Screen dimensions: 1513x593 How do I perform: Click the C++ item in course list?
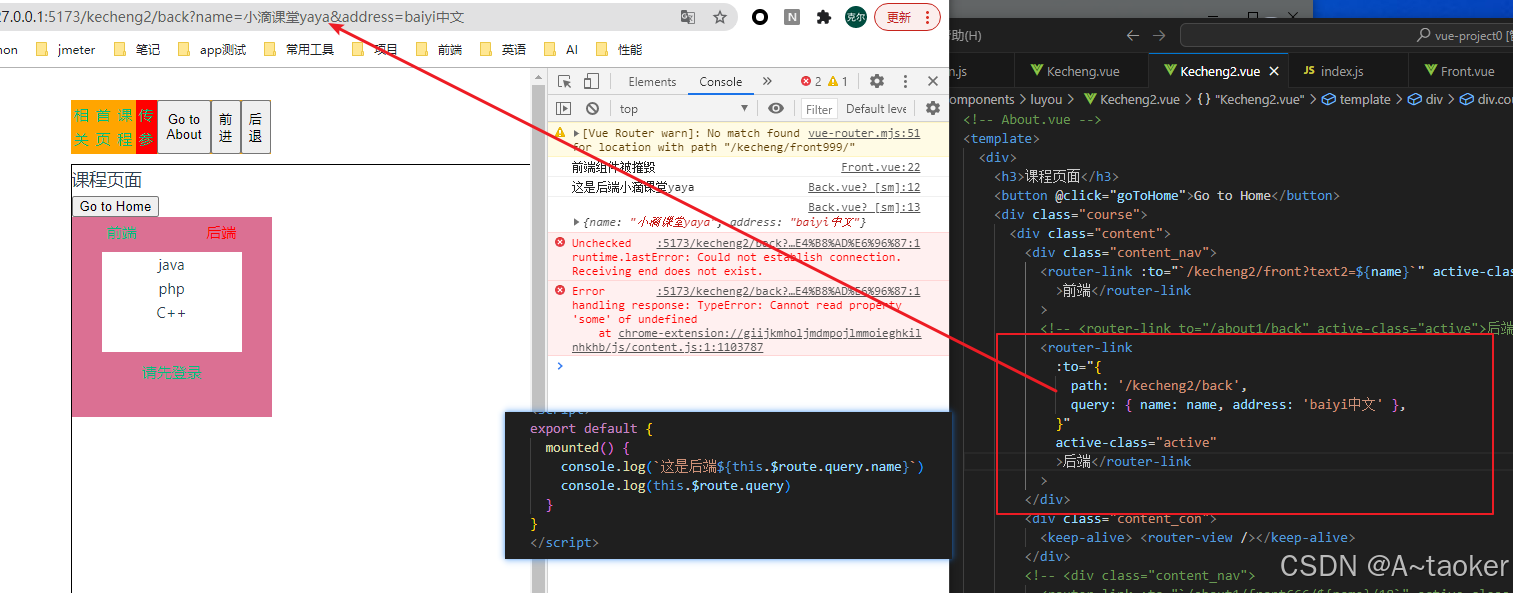[x=171, y=313]
